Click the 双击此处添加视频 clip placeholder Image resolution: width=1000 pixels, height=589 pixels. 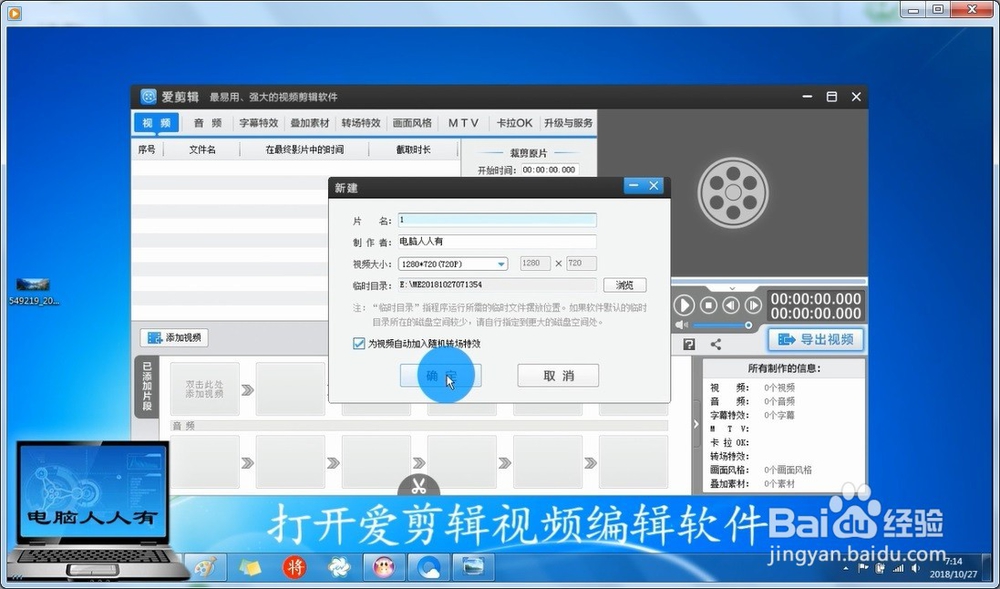(x=205, y=389)
